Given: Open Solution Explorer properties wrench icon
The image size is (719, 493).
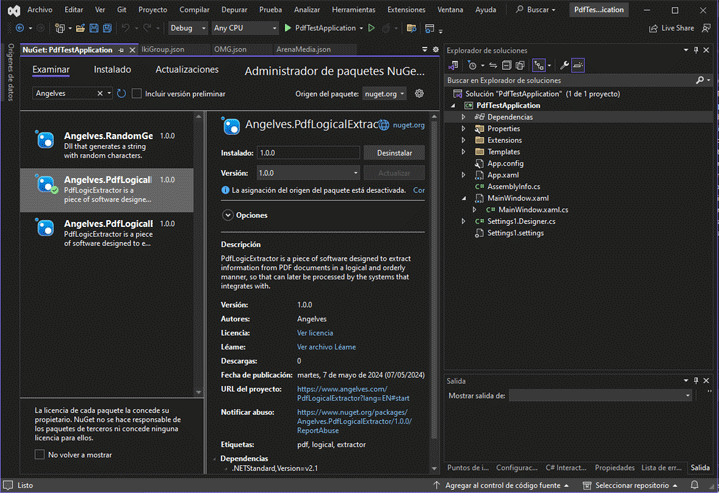Looking at the screenshot, I should (x=564, y=66).
